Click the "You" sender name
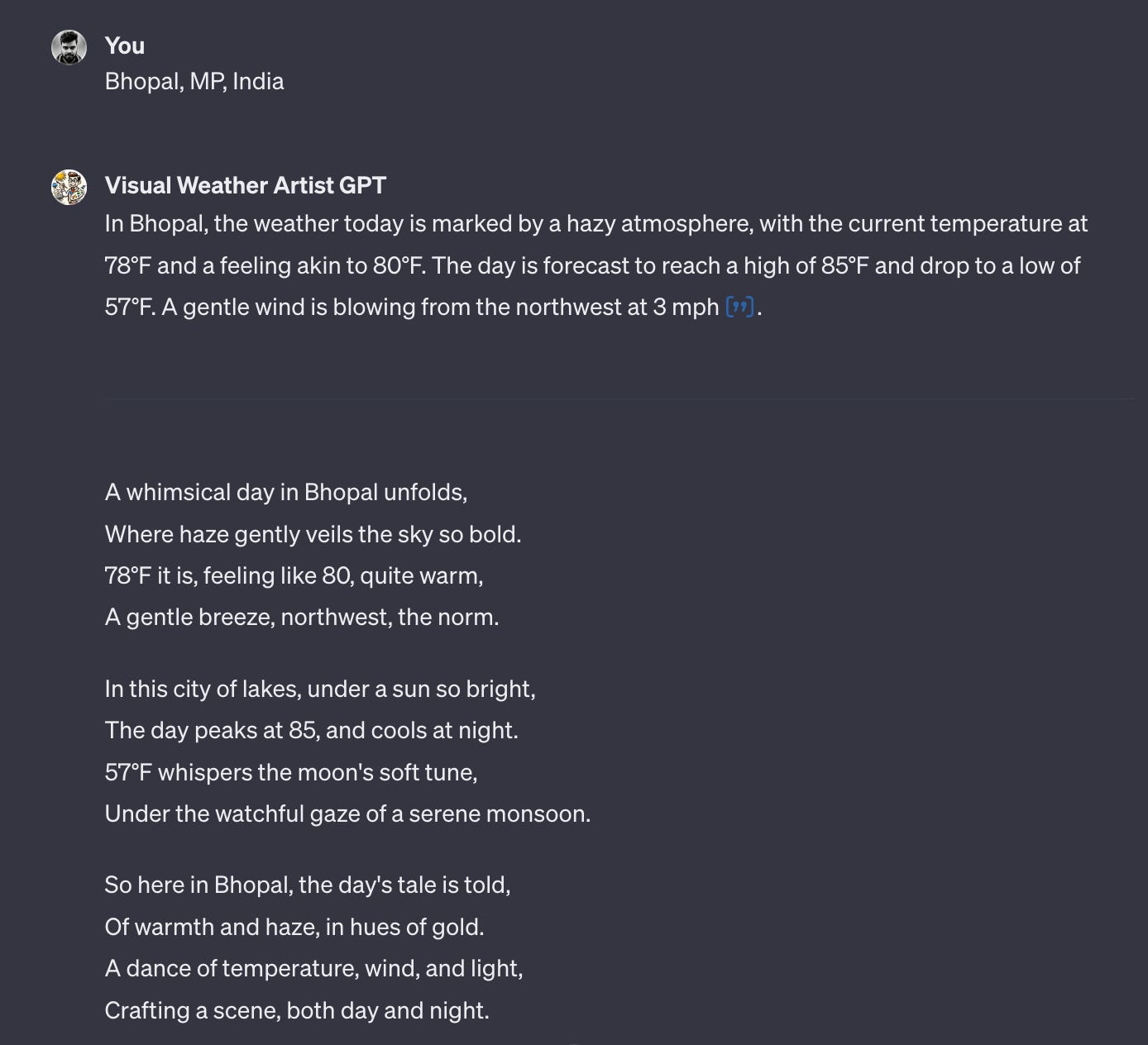This screenshot has height=1045, width=1148. [125, 45]
